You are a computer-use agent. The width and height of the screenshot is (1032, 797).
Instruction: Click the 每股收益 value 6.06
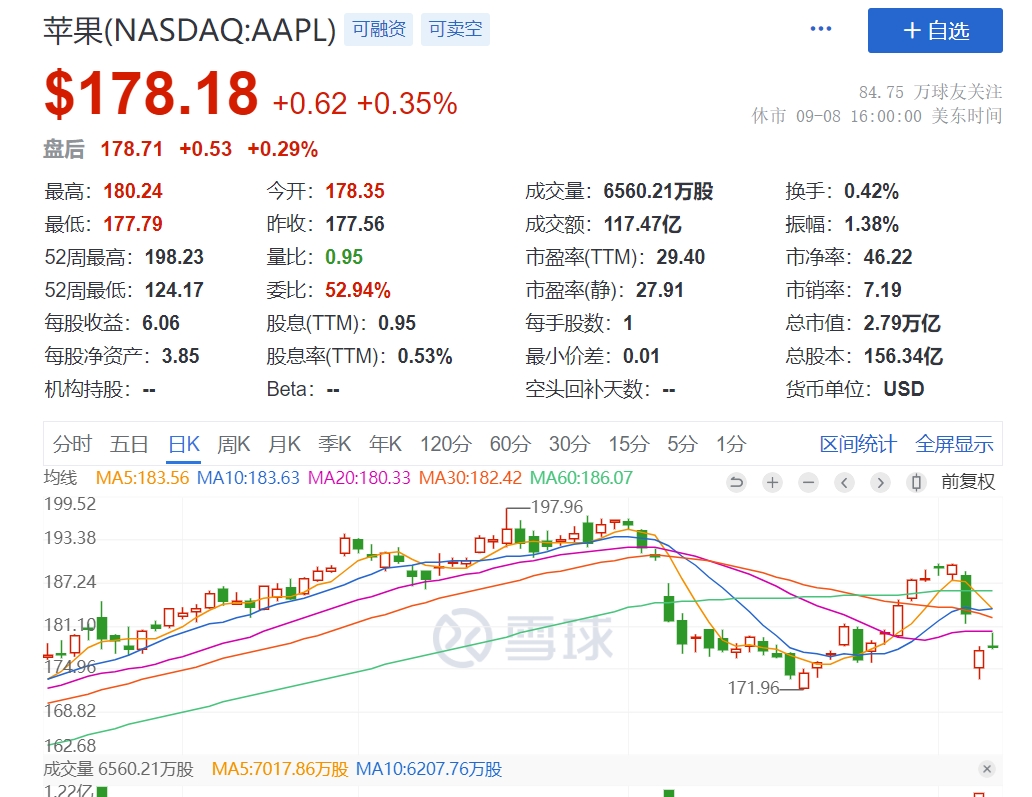[161, 323]
